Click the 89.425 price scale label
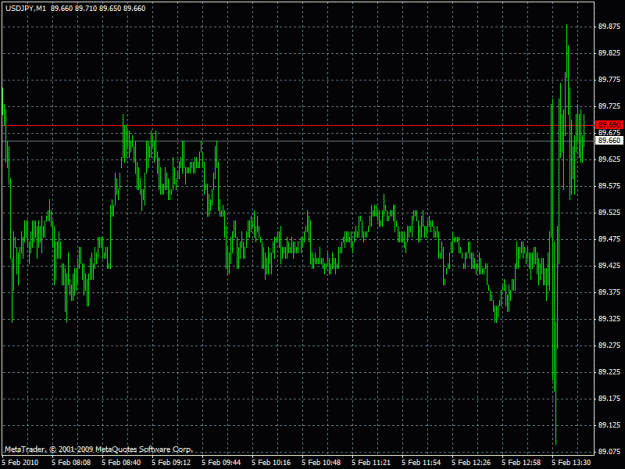The width and height of the screenshot is (625, 469). coord(609,265)
